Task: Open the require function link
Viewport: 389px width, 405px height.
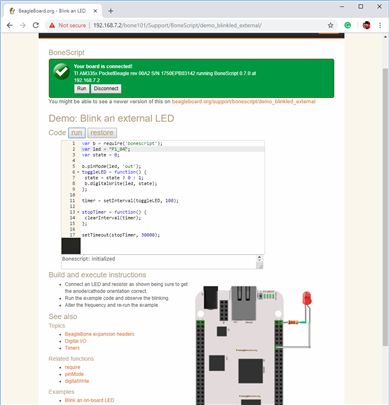Action: click(x=72, y=367)
